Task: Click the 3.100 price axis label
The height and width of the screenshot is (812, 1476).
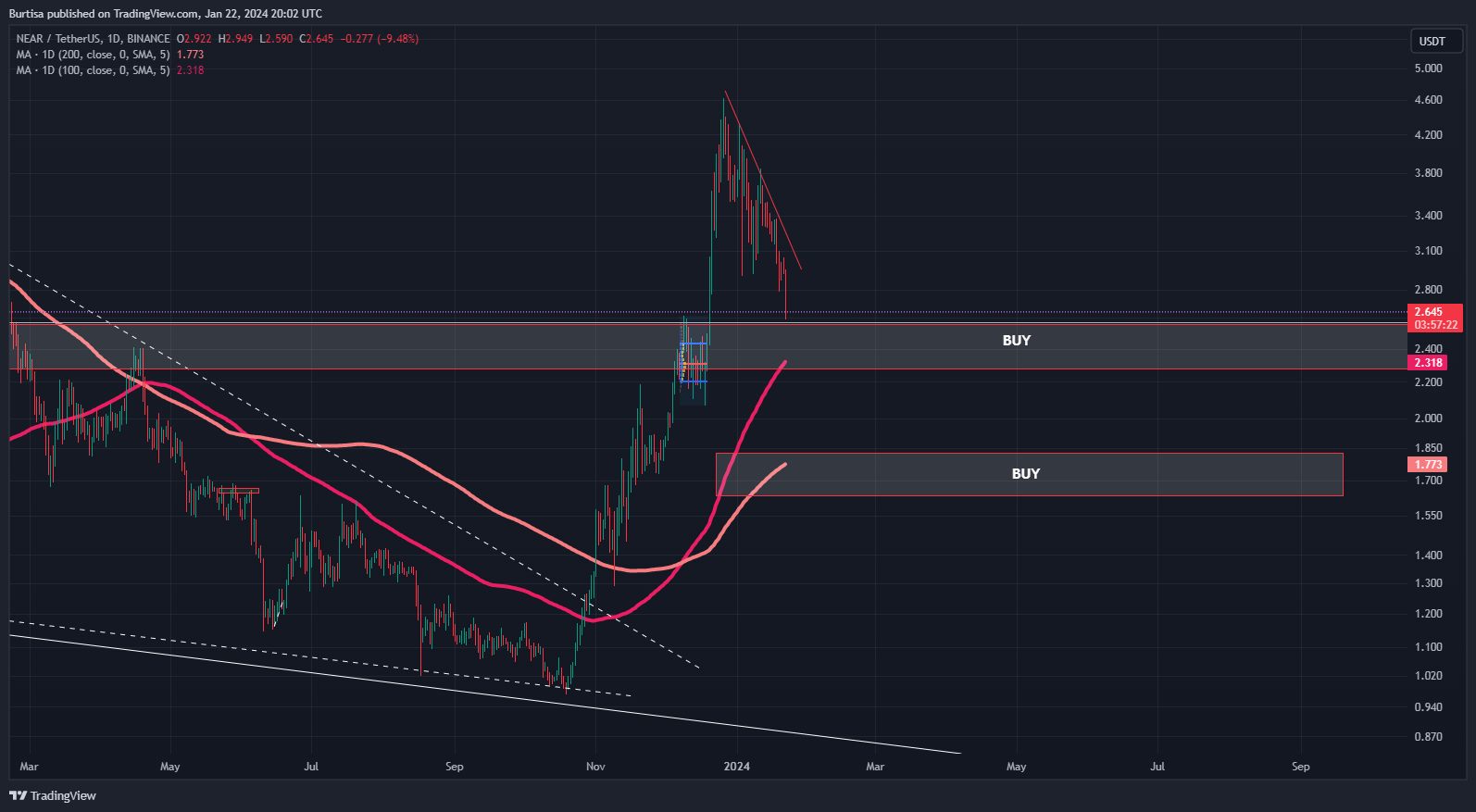Action: [1428, 251]
